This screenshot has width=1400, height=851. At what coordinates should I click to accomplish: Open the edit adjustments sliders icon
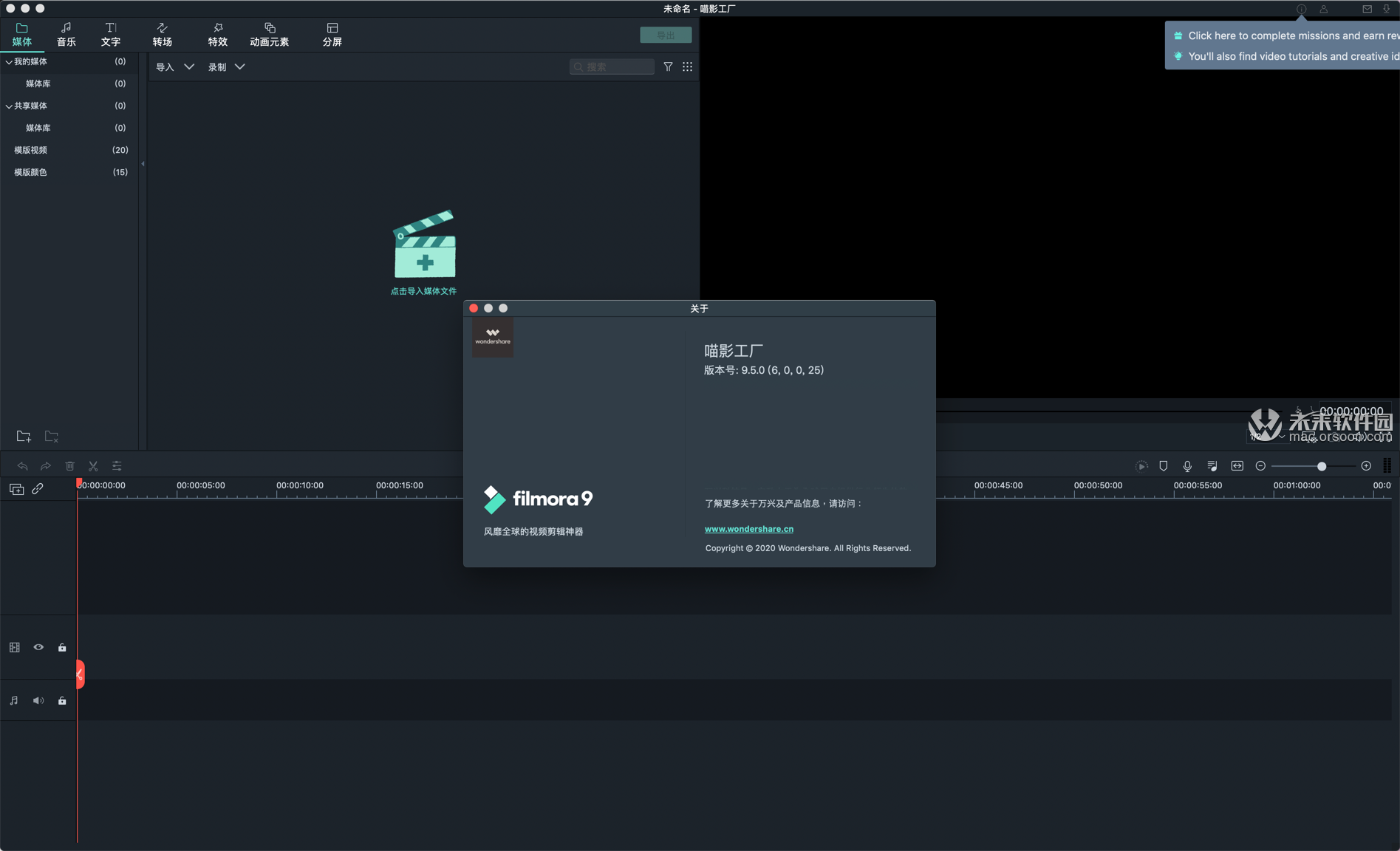pos(117,466)
